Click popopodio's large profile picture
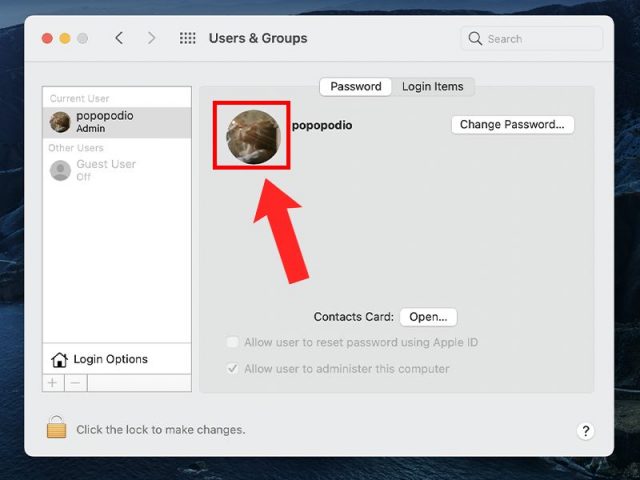This screenshot has height=480, width=640. (253, 136)
